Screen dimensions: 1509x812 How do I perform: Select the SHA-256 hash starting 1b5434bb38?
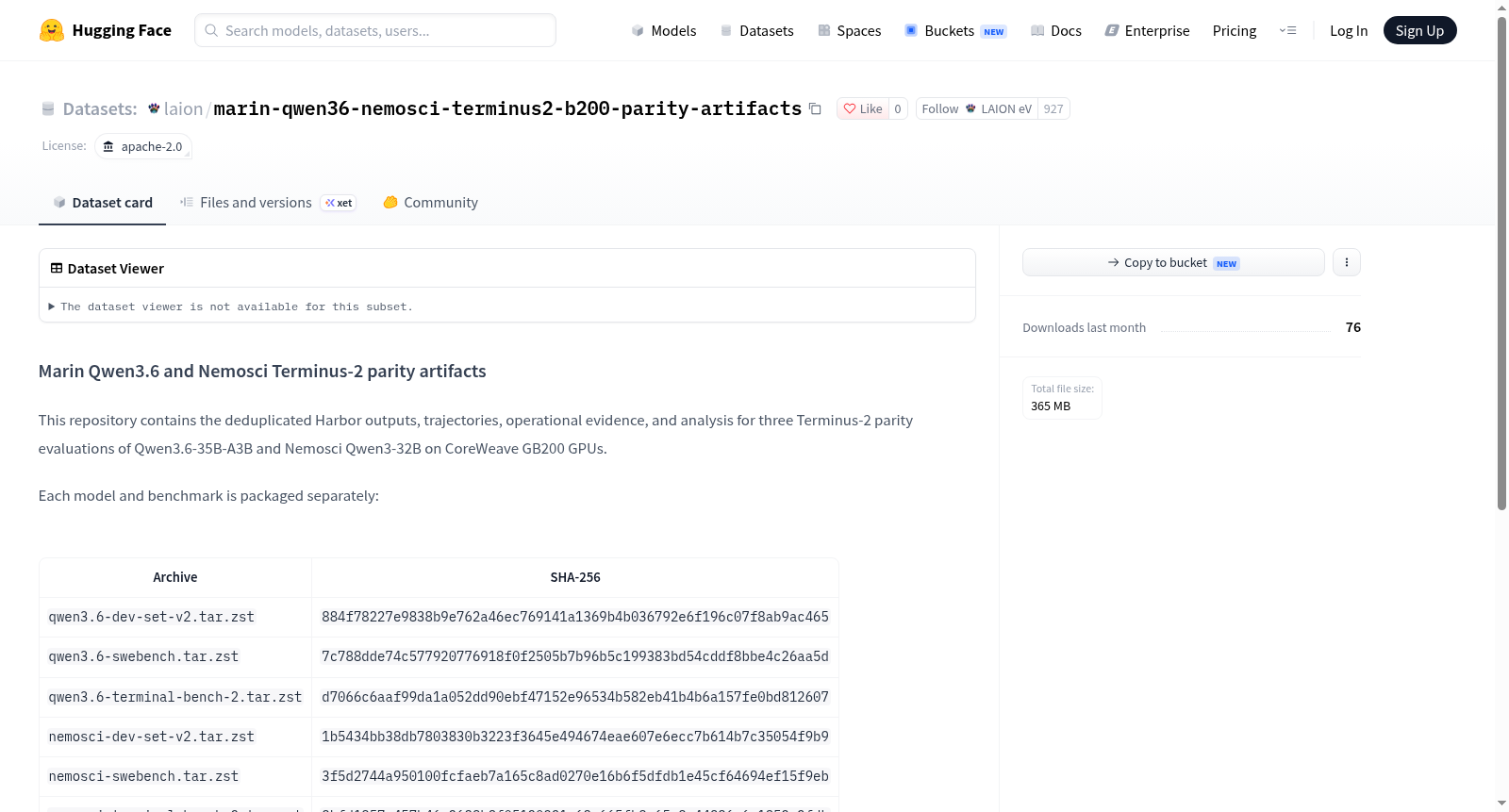[575, 737]
